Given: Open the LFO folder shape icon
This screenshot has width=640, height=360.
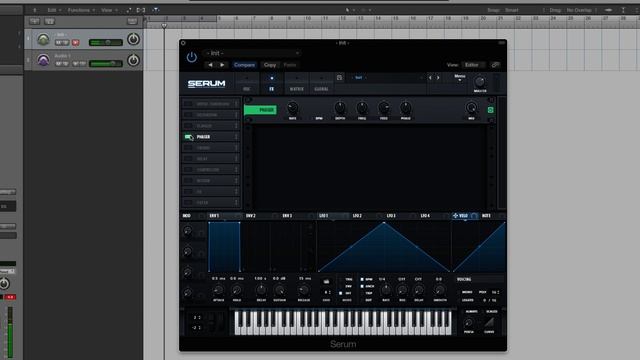Looking at the screenshot, I should point(326,282).
